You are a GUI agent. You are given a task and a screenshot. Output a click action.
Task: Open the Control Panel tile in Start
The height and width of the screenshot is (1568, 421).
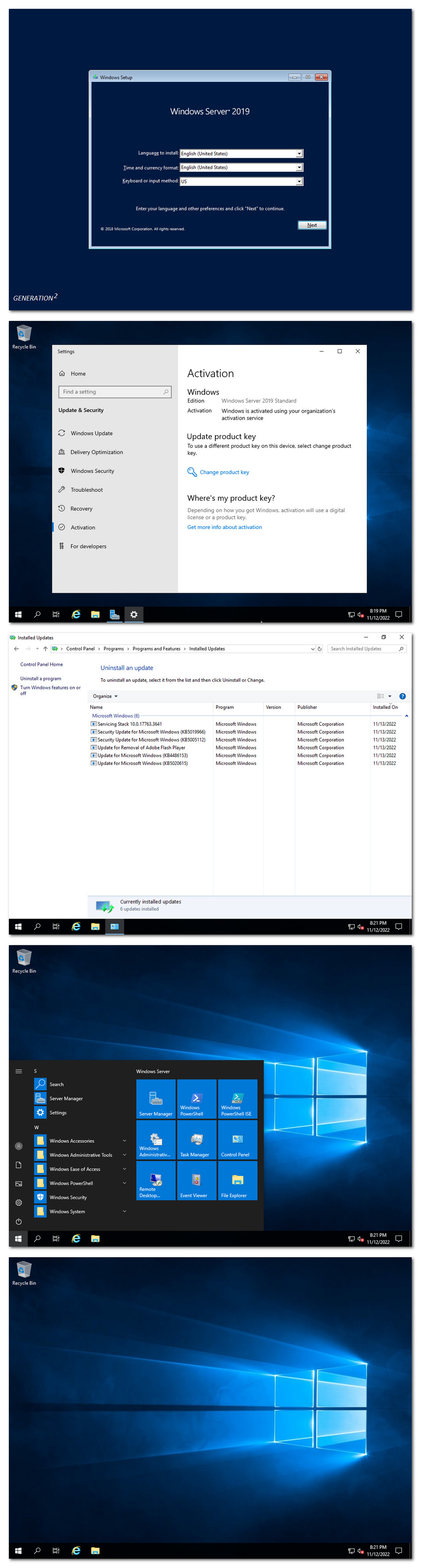238,1140
